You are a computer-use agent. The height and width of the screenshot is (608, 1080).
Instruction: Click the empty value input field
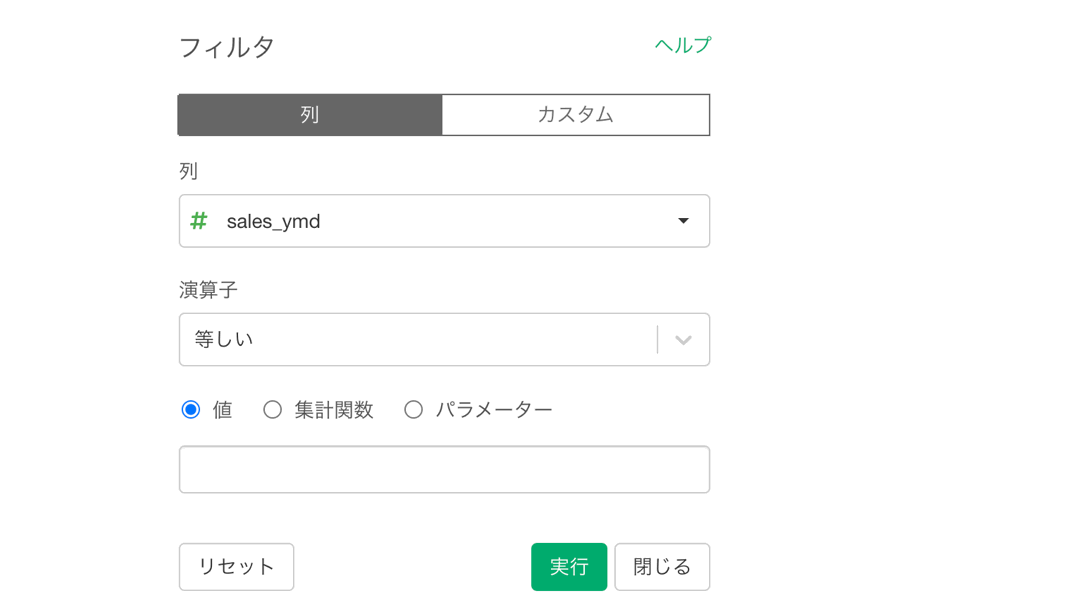point(444,470)
